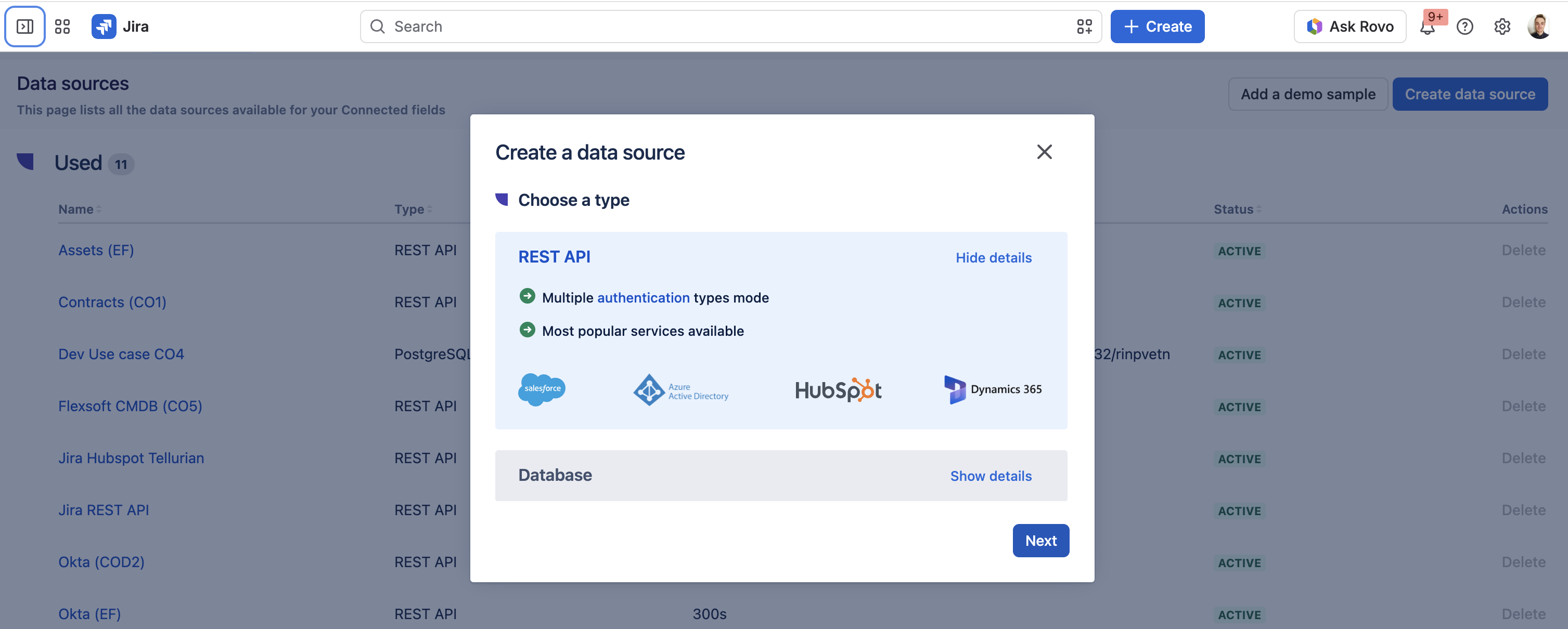Delete the Dev Use case CO4 source
This screenshot has width=1568, height=629.
[x=1524, y=354]
